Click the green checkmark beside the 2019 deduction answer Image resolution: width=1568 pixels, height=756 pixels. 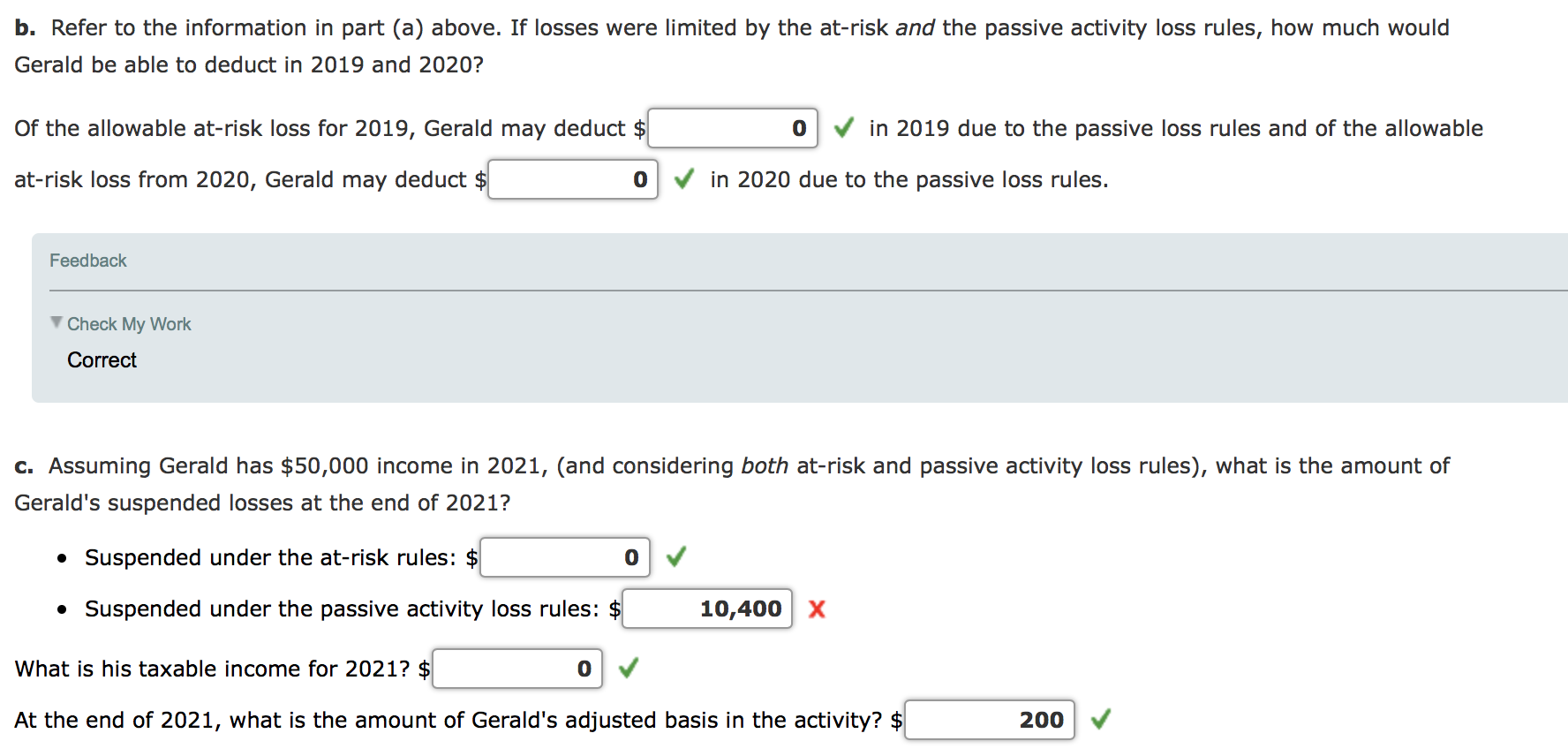click(843, 128)
